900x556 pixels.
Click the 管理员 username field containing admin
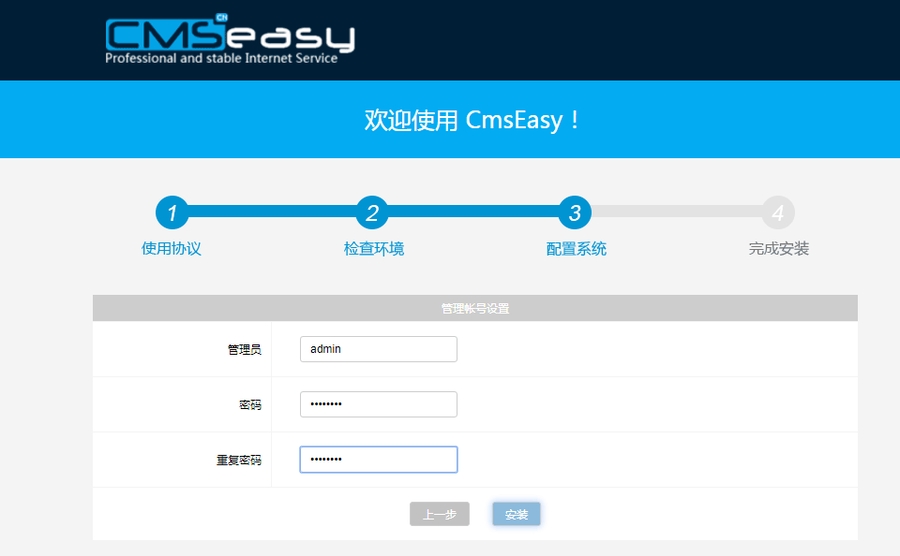(378, 349)
